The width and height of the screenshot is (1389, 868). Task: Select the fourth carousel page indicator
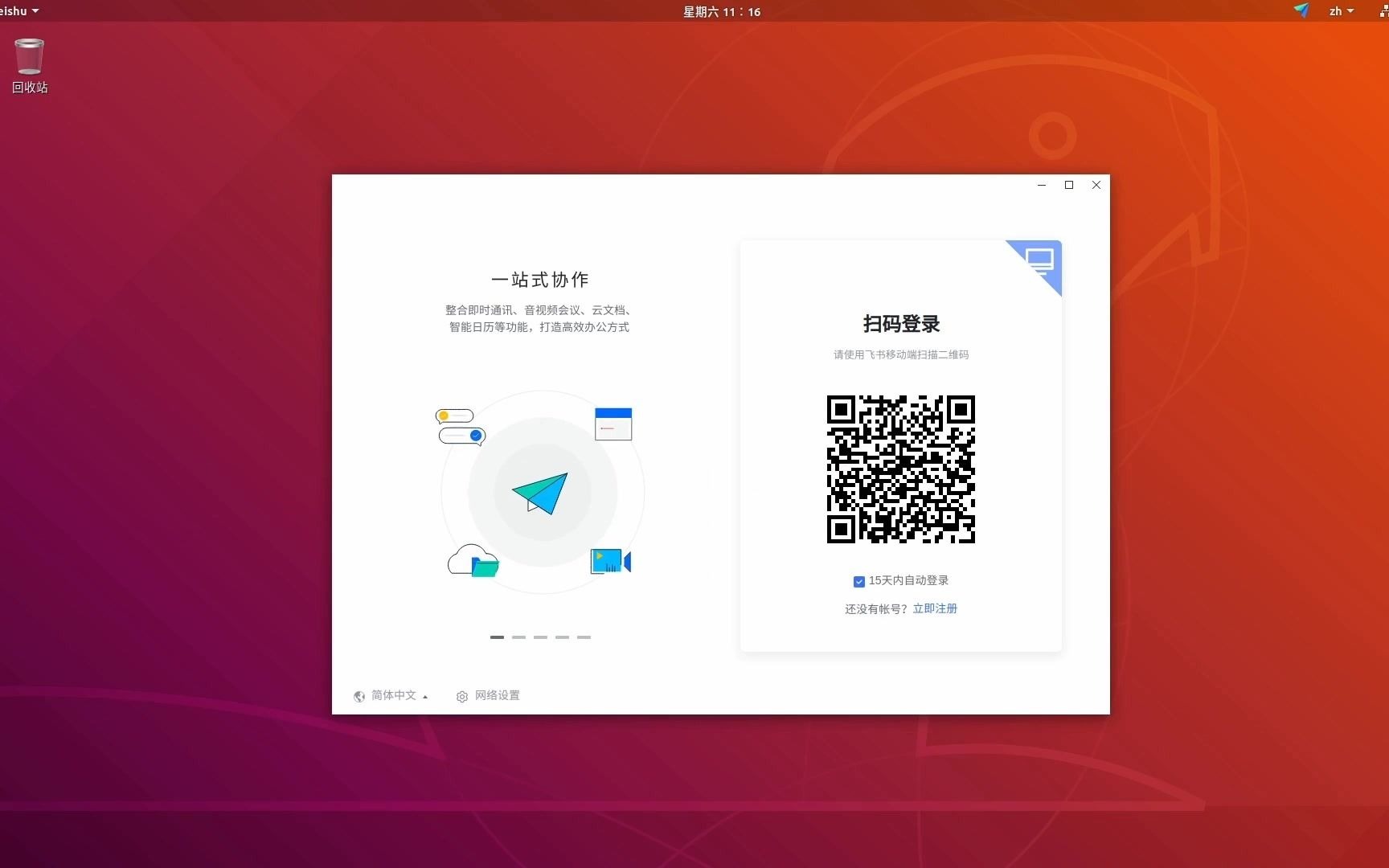tap(562, 637)
